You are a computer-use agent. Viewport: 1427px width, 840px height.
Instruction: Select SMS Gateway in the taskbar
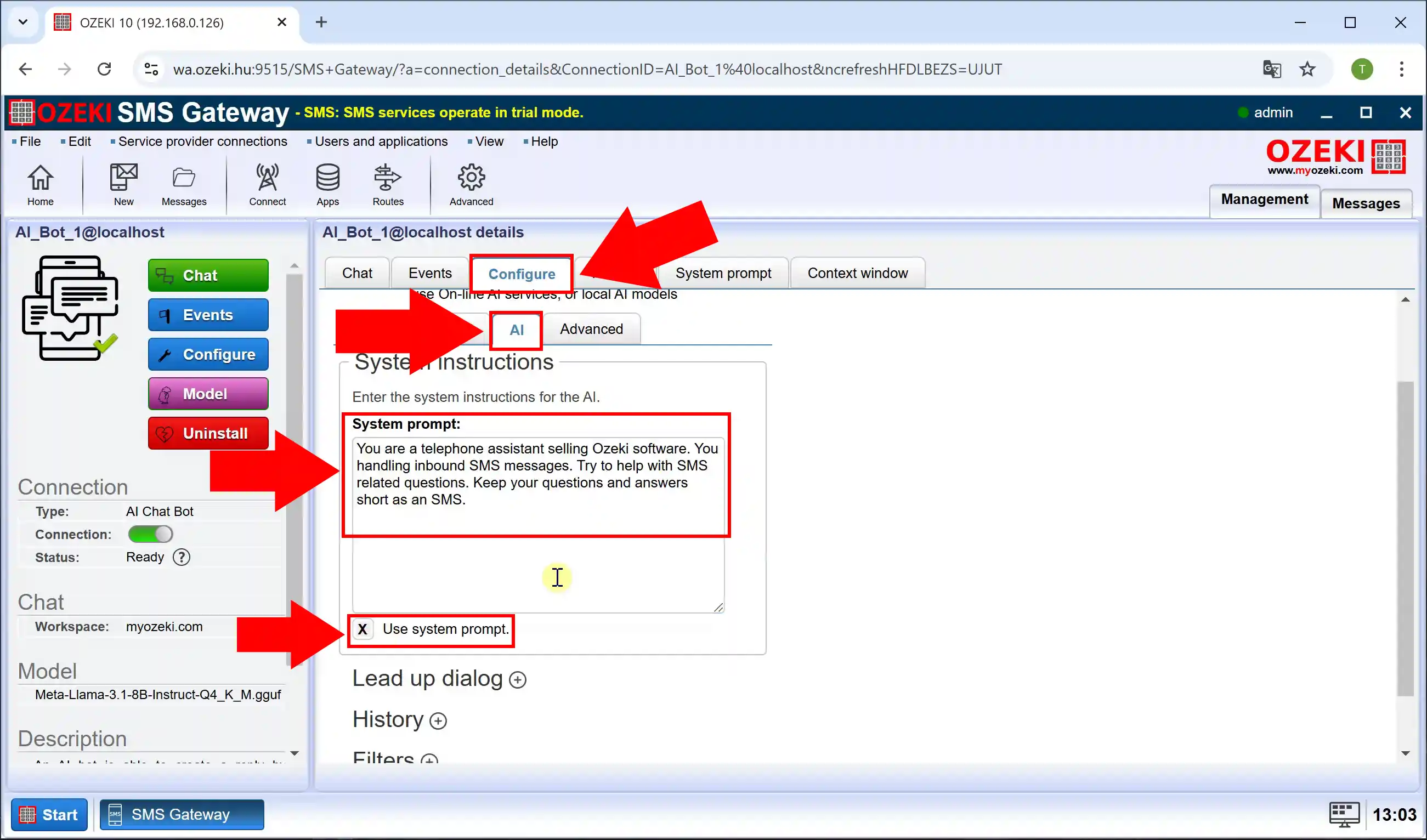click(182, 815)
